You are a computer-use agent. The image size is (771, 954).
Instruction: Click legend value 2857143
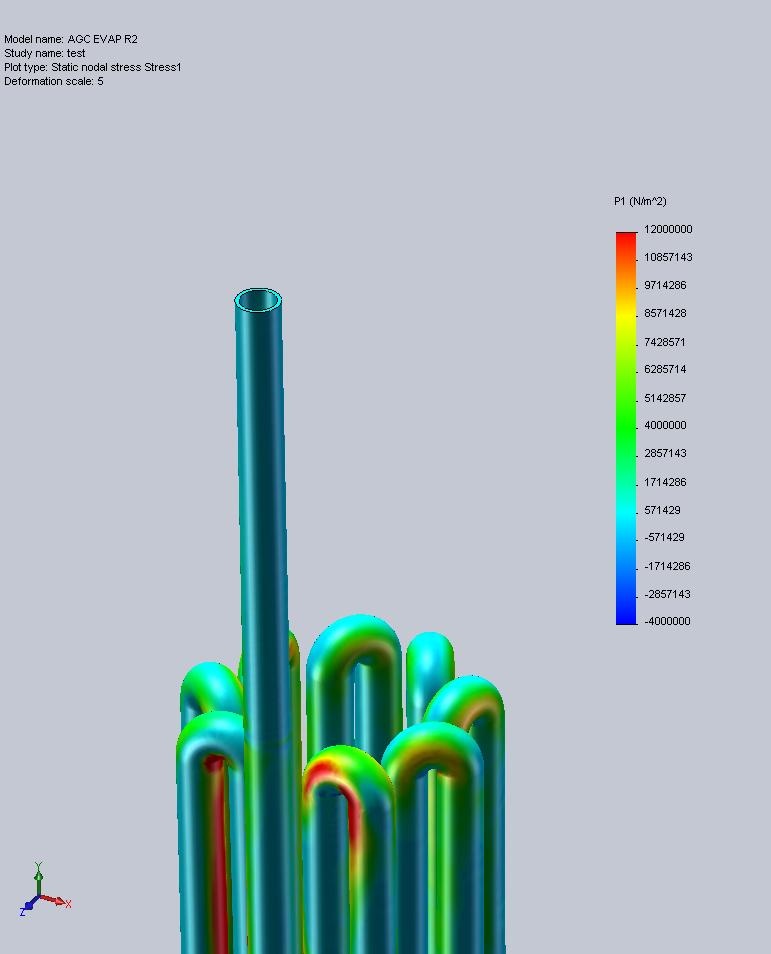665,453
